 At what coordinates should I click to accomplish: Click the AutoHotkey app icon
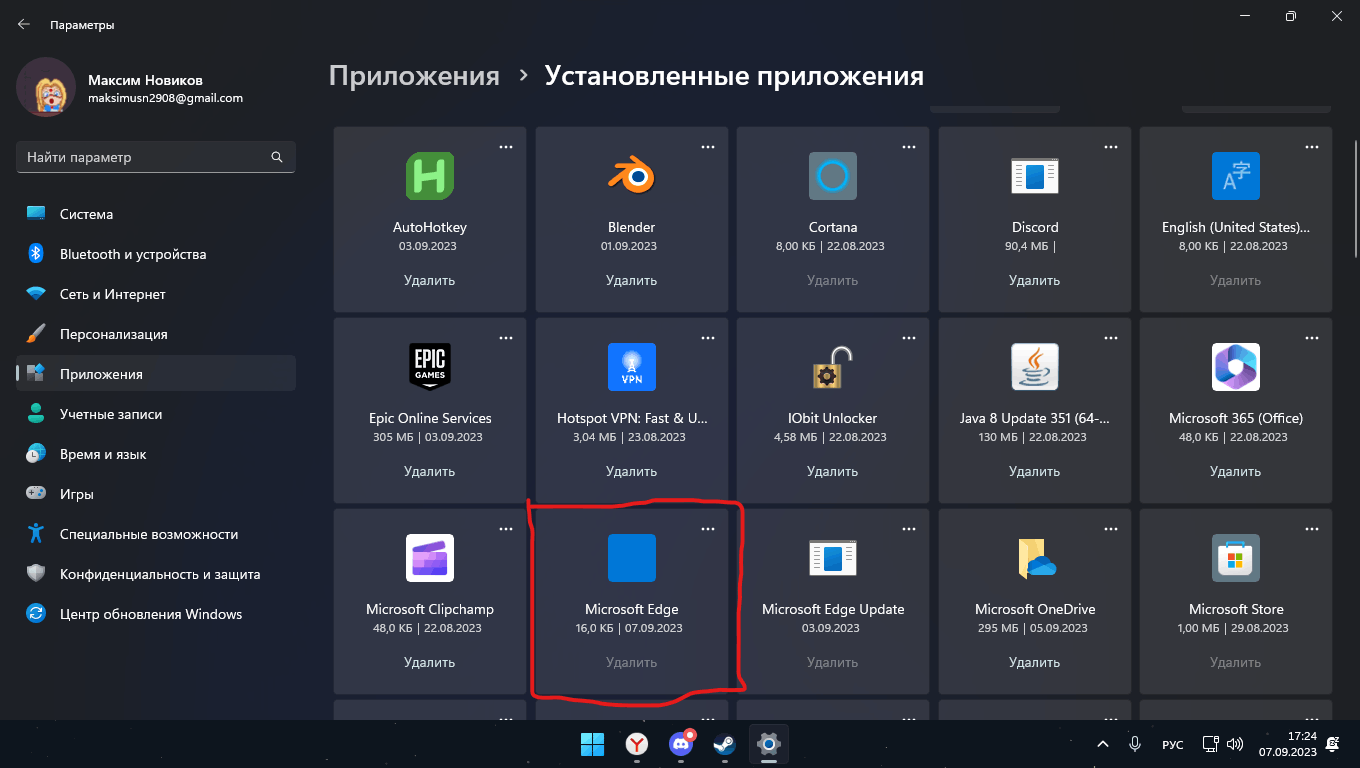(x=430, y=176)
